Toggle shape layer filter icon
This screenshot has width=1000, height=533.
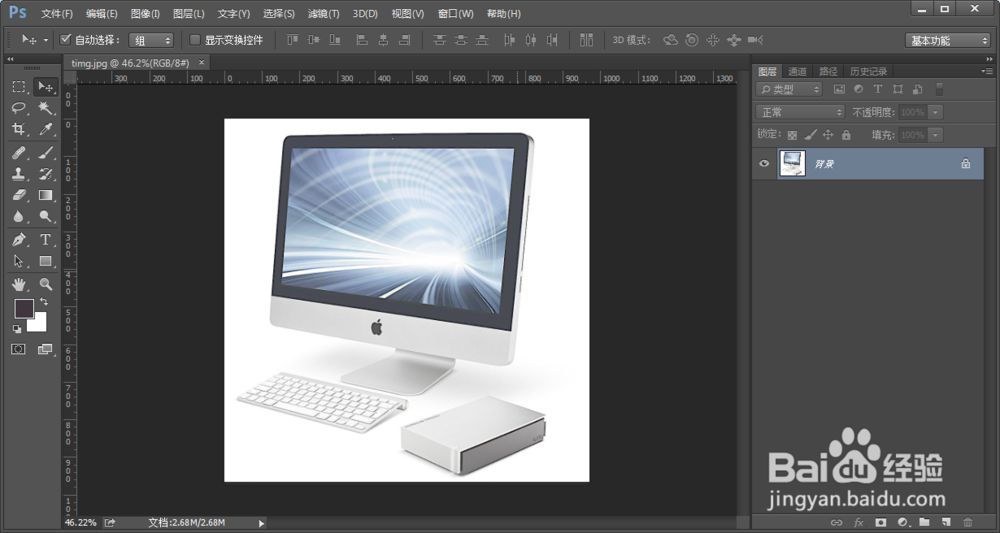point(898,89)
